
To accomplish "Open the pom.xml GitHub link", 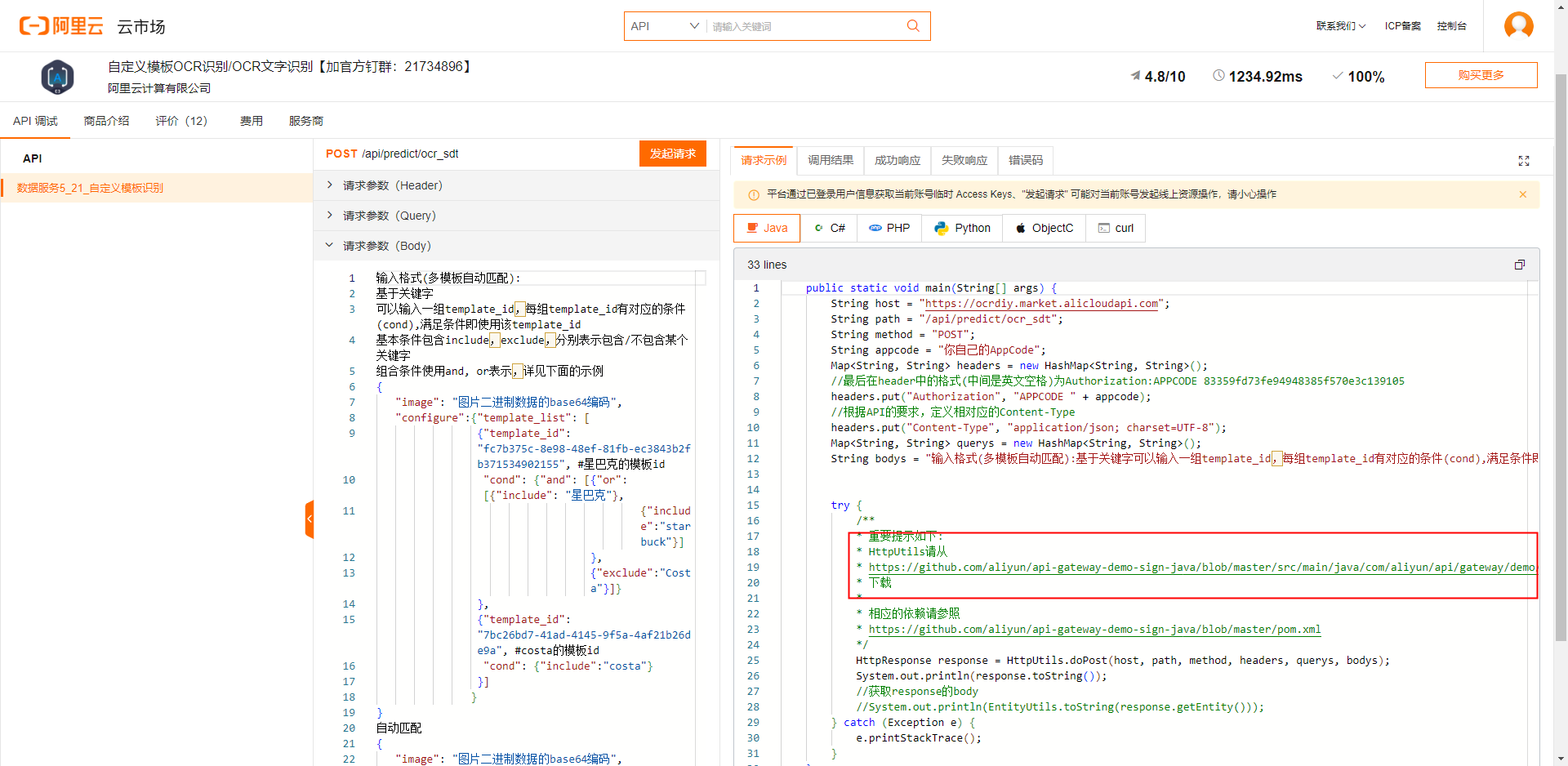I will click(x=1094, y=630).
